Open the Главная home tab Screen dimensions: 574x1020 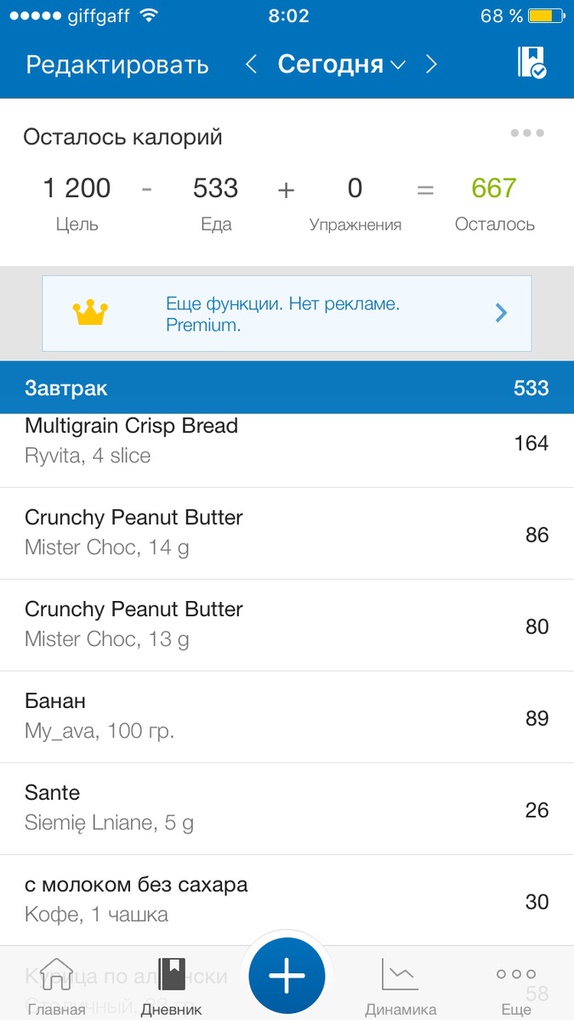click(x=57, y=987)
